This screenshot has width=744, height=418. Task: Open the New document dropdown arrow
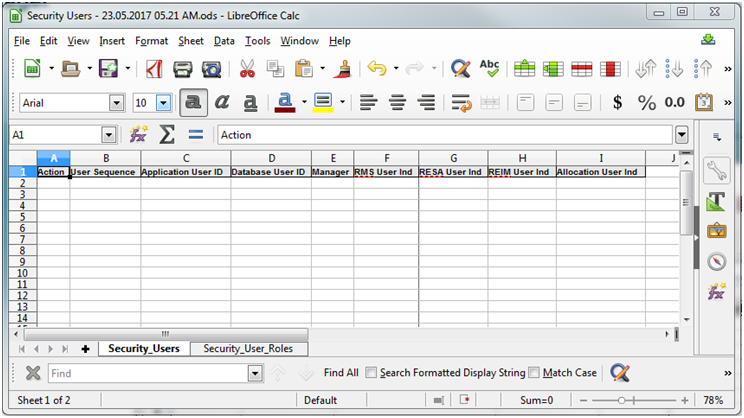[x=51, y=69]
